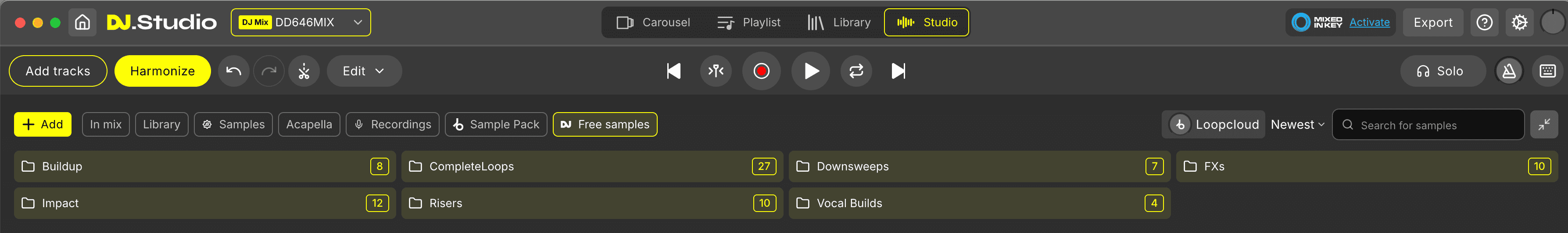Click the Activate Mixed In Key link
Image resolution: width=1568 pixels, height=233 pixels.
[1369, 22]
